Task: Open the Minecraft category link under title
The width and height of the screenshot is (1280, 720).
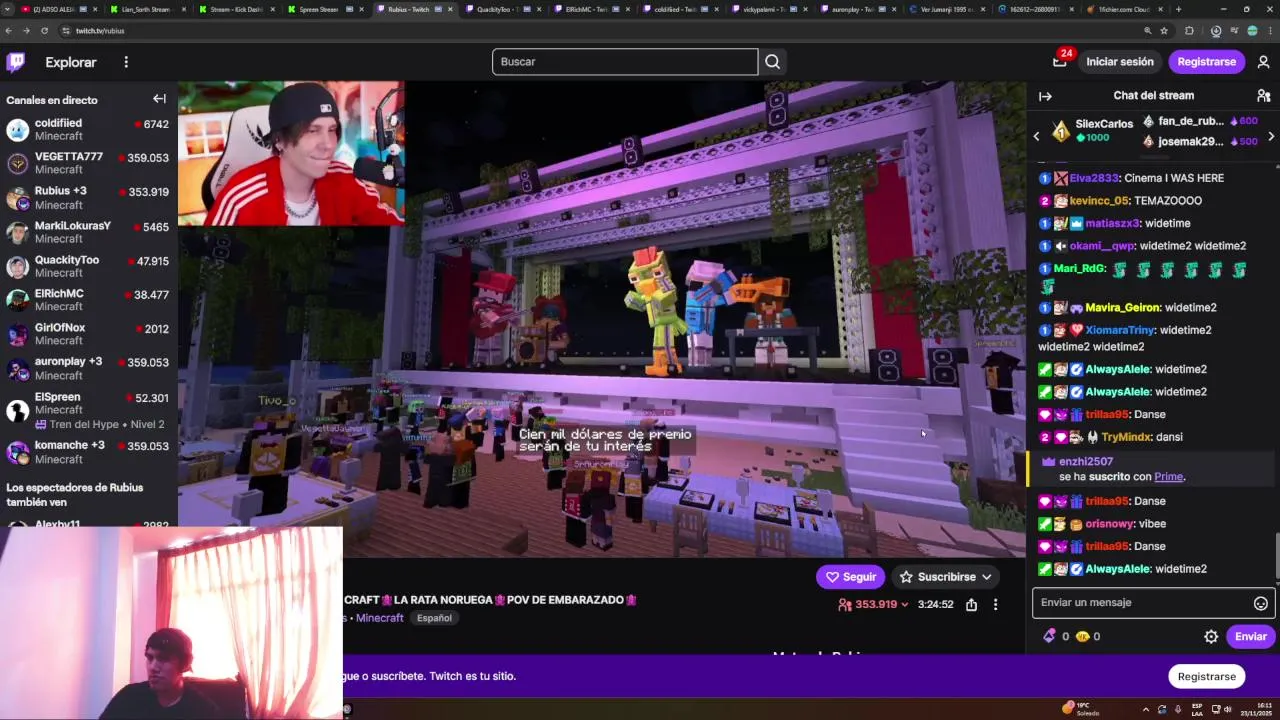Action: click(x=380, y=618)
